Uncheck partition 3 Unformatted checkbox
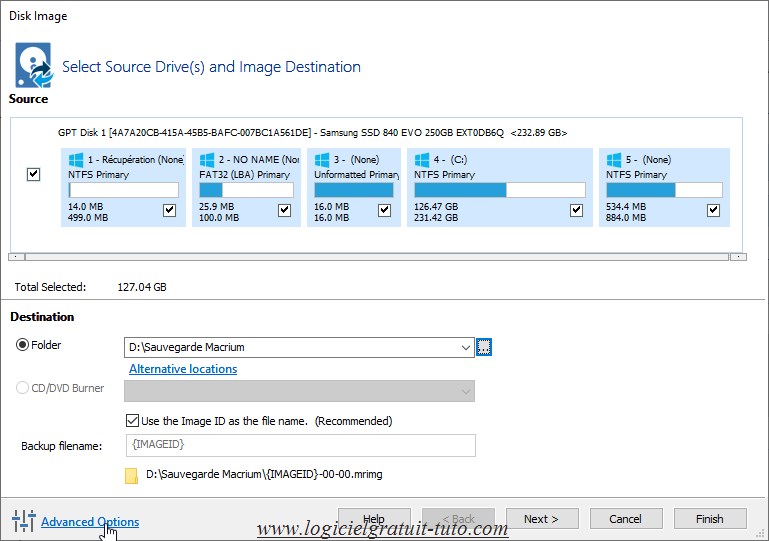 pos(384,210)
